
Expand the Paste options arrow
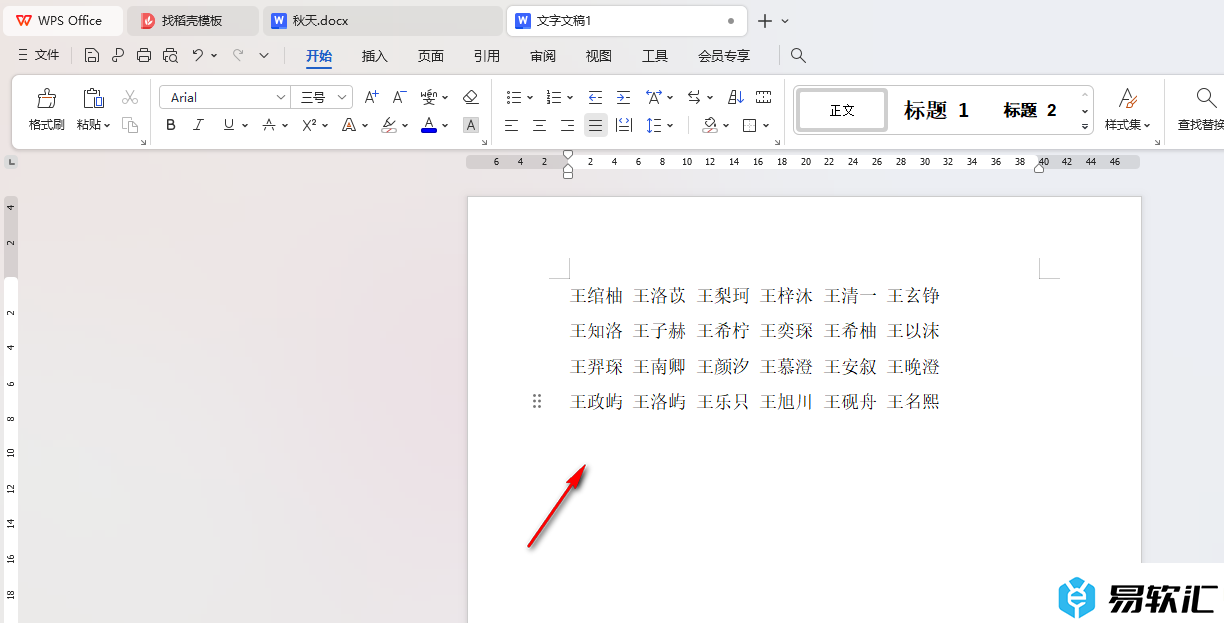click(x=106, y=125)
